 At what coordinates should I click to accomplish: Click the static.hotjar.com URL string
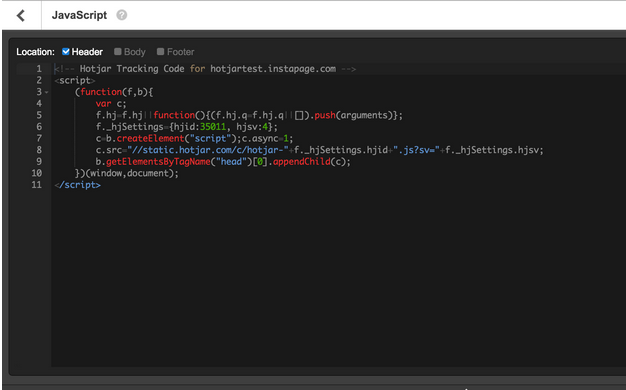coord(208,150)
